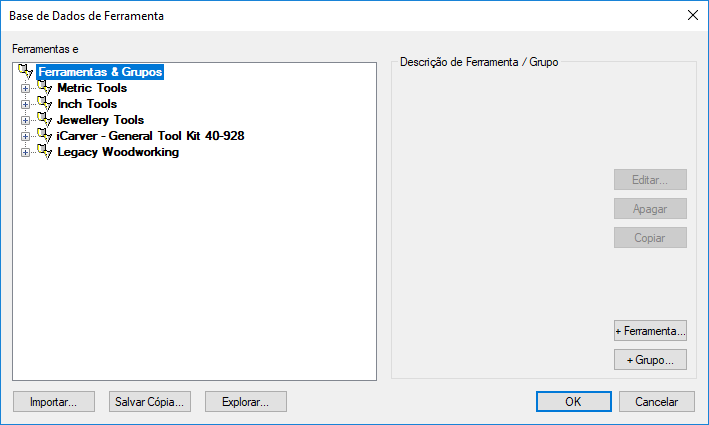Click the Explorar... button
The width and height of the screenshot is (709, 425).
245,401
